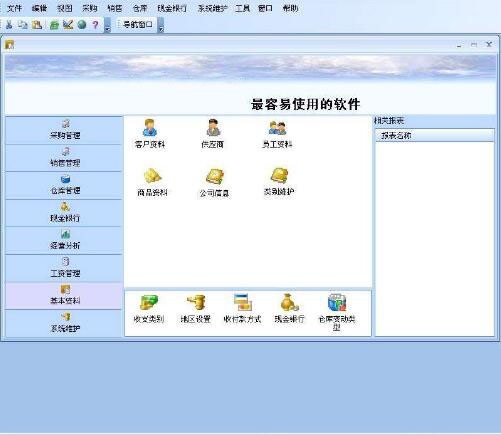The height and width of the screenshot is (435, 501).
Task: Open the 供应商 supplier icon
Action: click(212, 134)
